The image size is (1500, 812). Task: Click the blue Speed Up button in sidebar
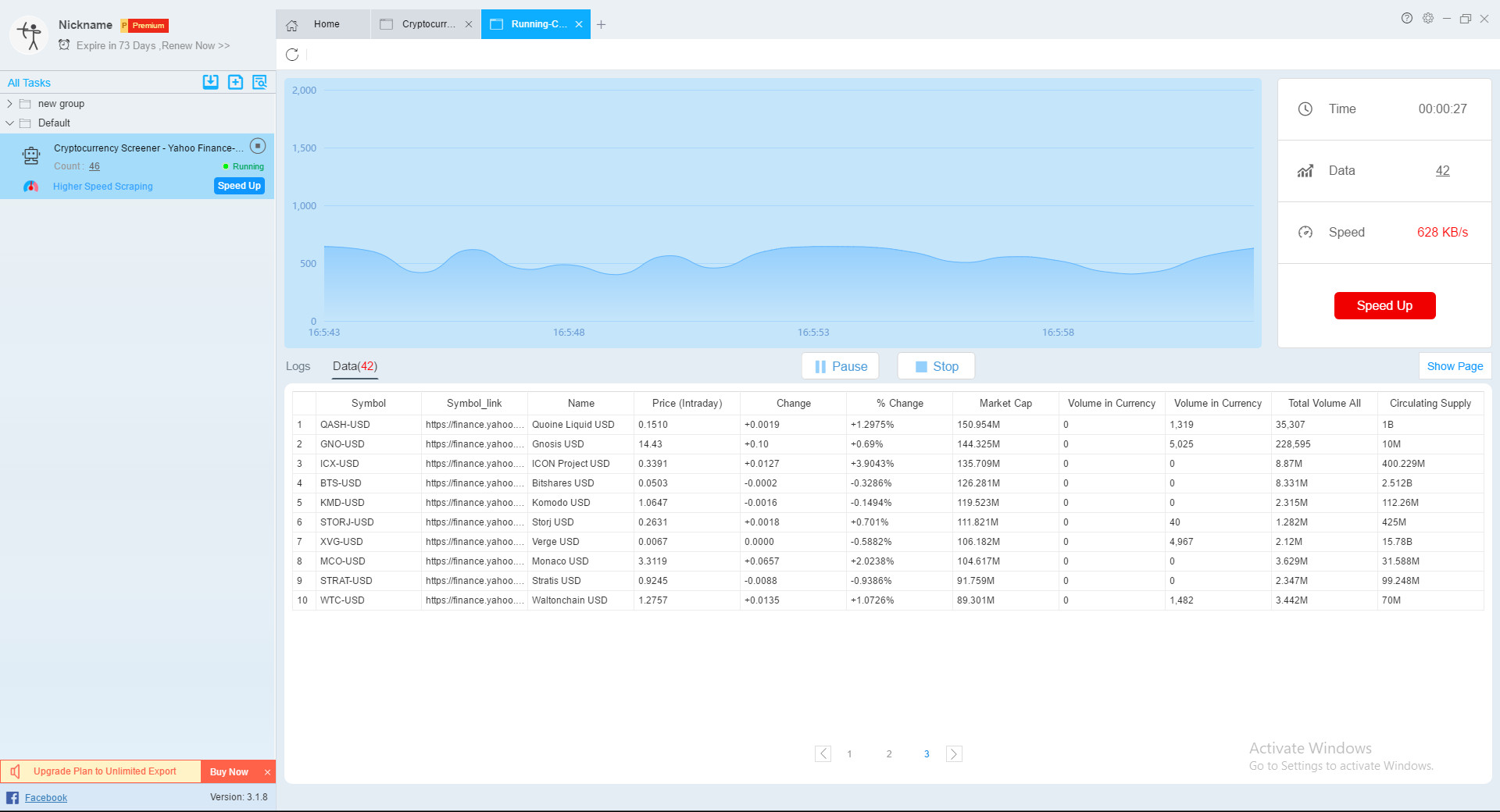(239, 186)
